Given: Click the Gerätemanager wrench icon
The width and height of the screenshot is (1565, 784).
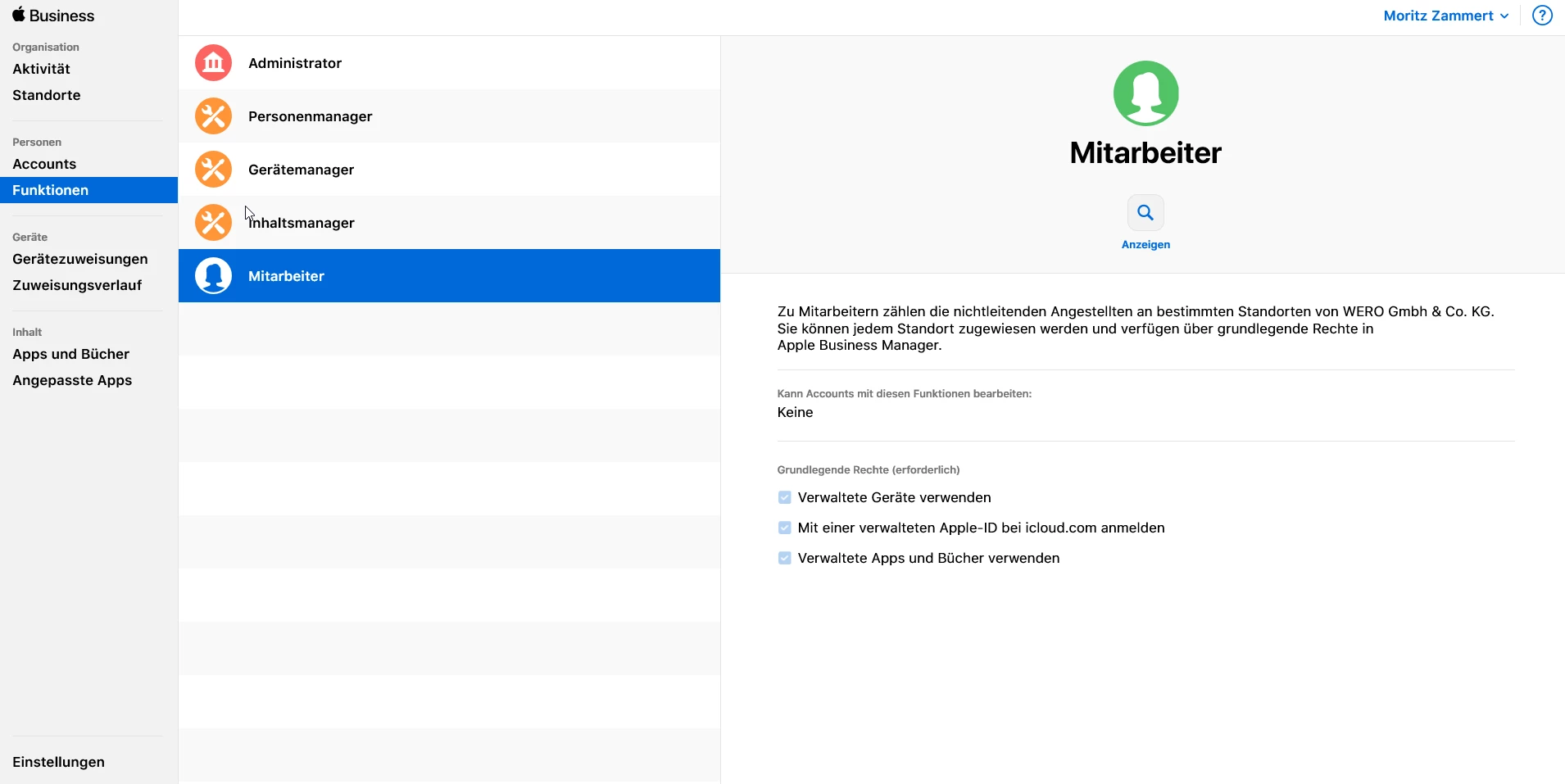Looking at the screenshot, I should click(x=213, y=170).
